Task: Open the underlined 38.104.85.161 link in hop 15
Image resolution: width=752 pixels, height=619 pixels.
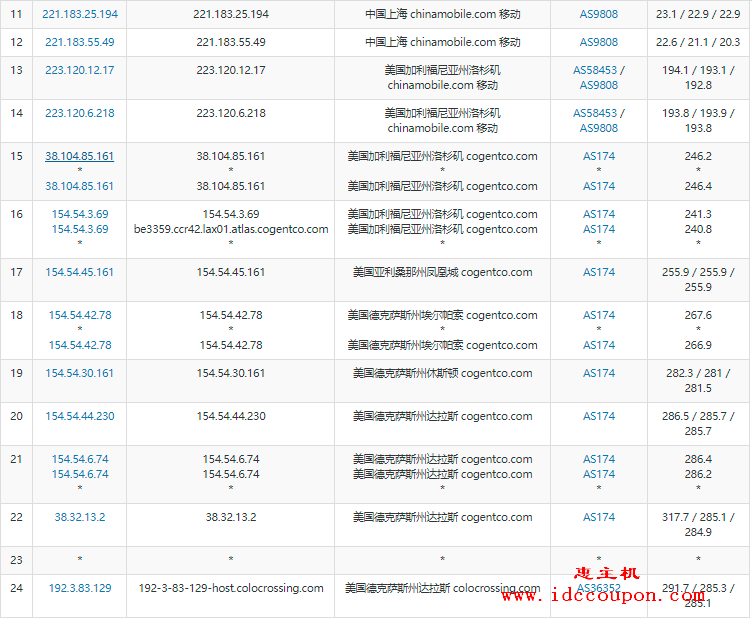Action: click(x=80, y=156)
